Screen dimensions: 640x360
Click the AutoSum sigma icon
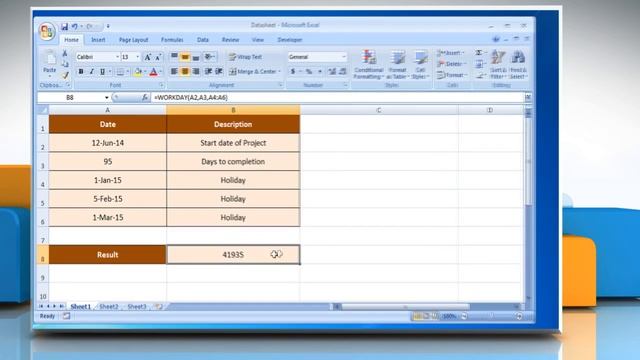point(479,53)
